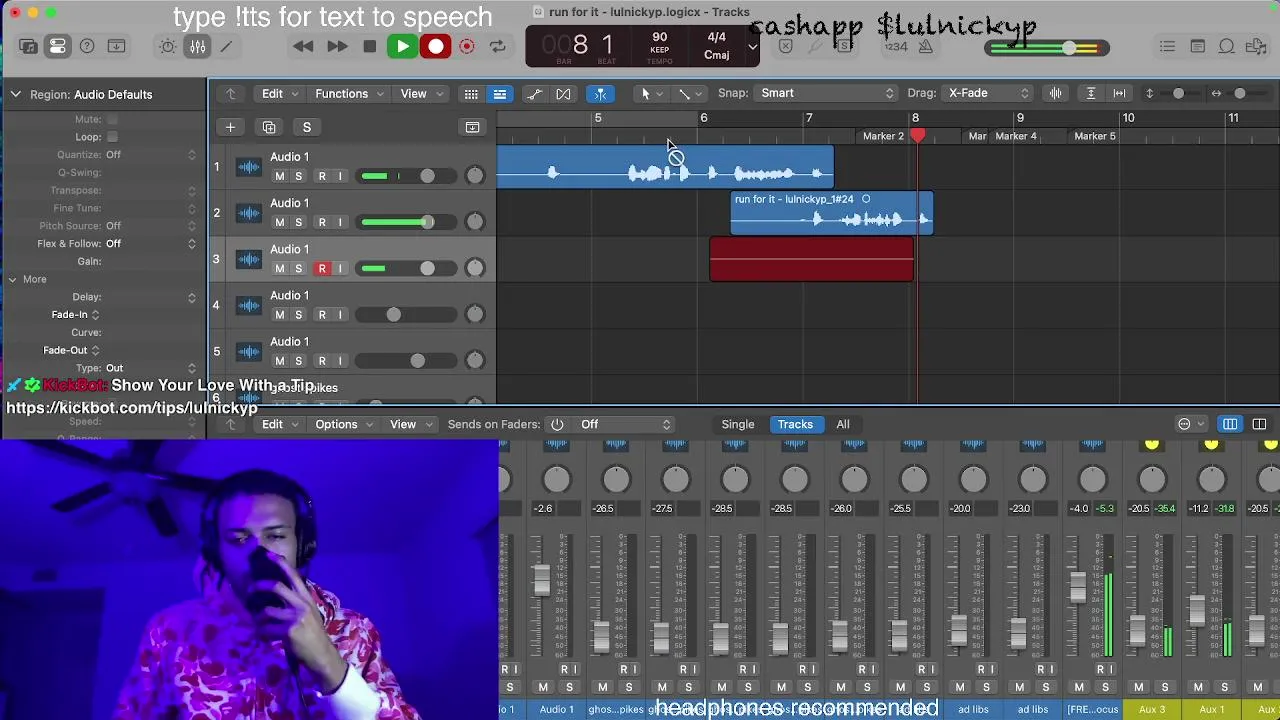The image size is (1280, 720).
Task: Open the Drag X-Fade dropdown
Action: tap(986, 93)
